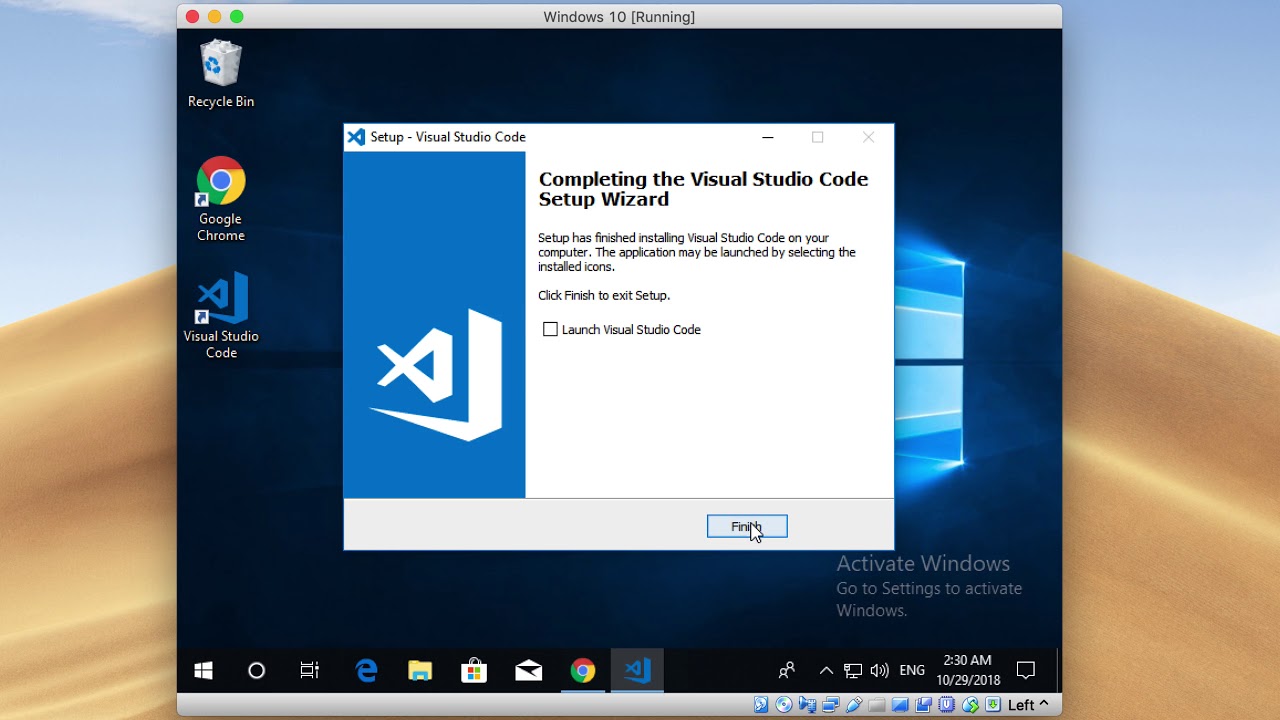The width and height of the screenshot is (1280, 720).
Task: Click the Show desktop sliver at taskbar end
Action: tap(1058, 671)
